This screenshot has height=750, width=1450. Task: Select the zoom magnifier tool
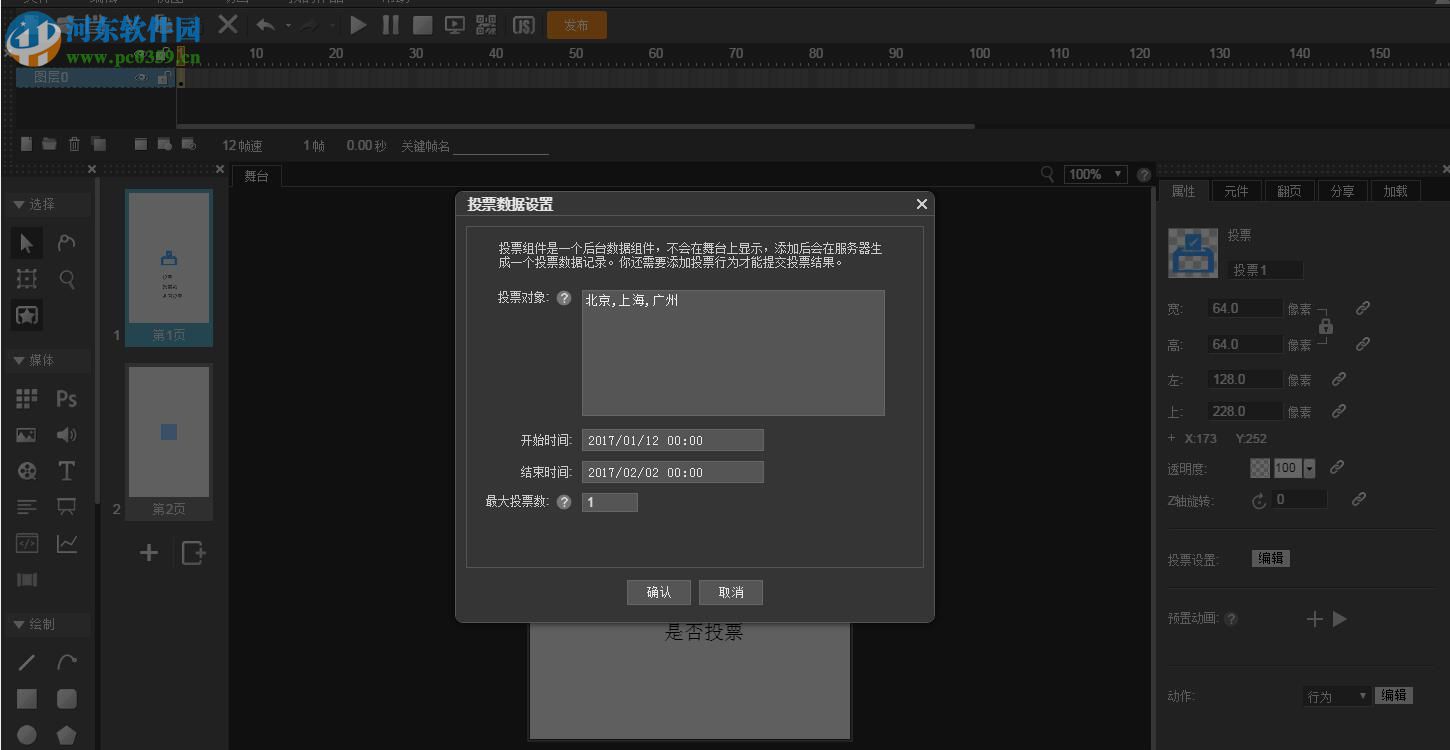coord(66,279)
